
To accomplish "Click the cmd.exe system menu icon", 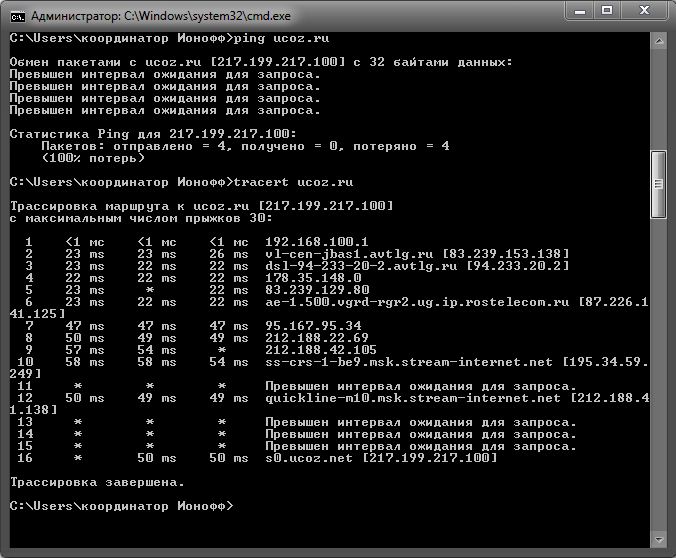I will [17, 16].
